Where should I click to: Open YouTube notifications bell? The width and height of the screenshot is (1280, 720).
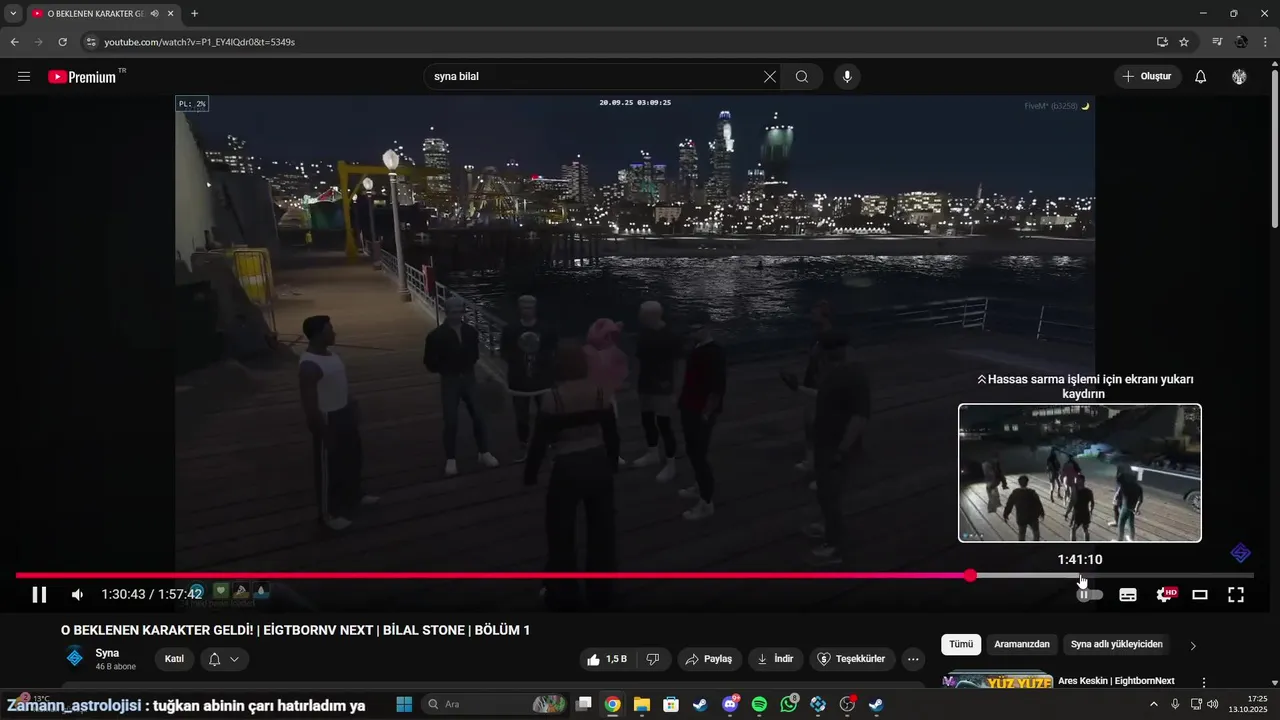pyautogui.click(x=1201, y=76)
